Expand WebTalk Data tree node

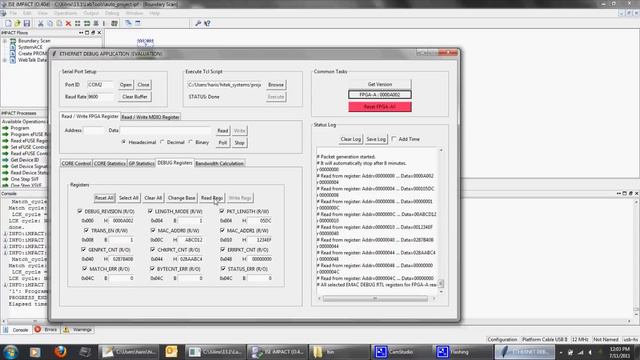tap(4, 60)
